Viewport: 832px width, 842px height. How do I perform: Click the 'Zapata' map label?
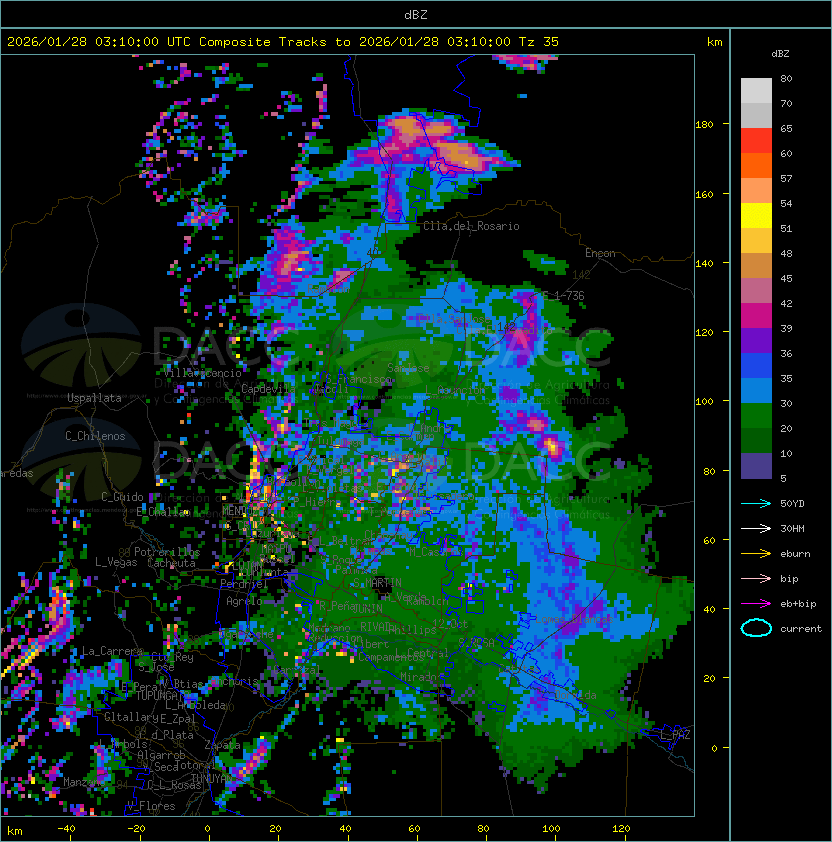point(222,745)
